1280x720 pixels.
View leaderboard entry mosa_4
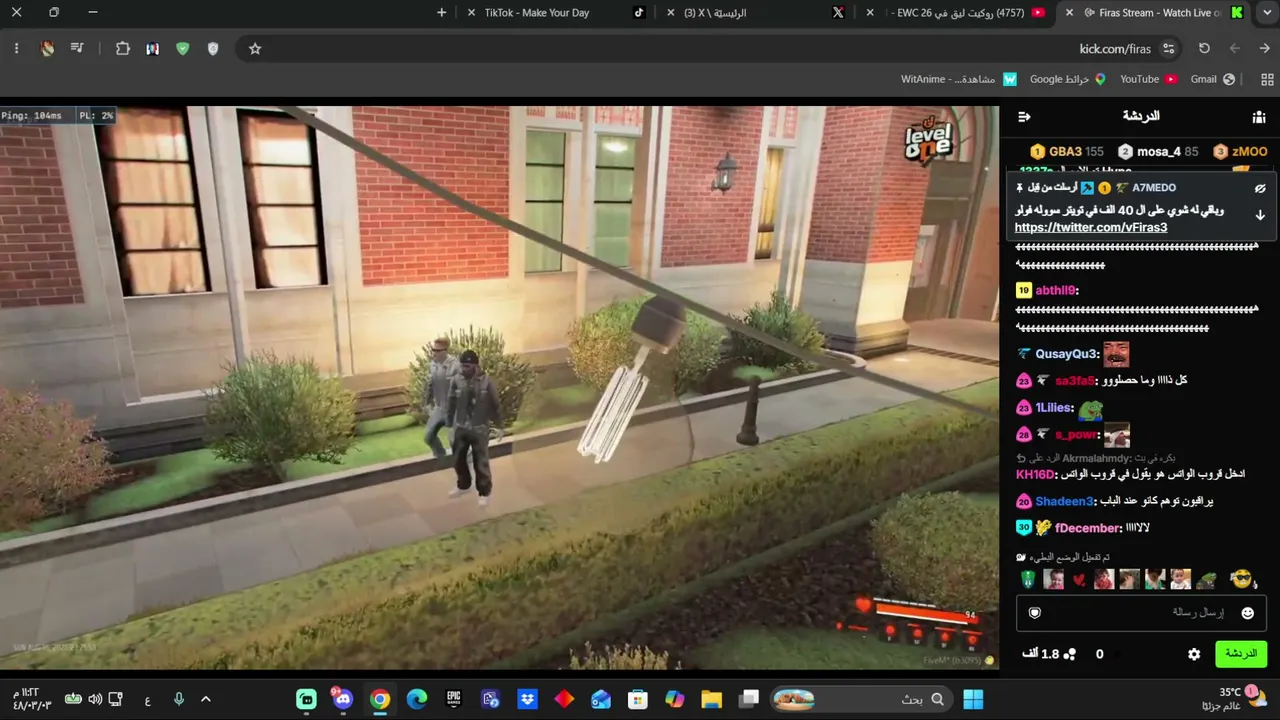(1158, 152)
